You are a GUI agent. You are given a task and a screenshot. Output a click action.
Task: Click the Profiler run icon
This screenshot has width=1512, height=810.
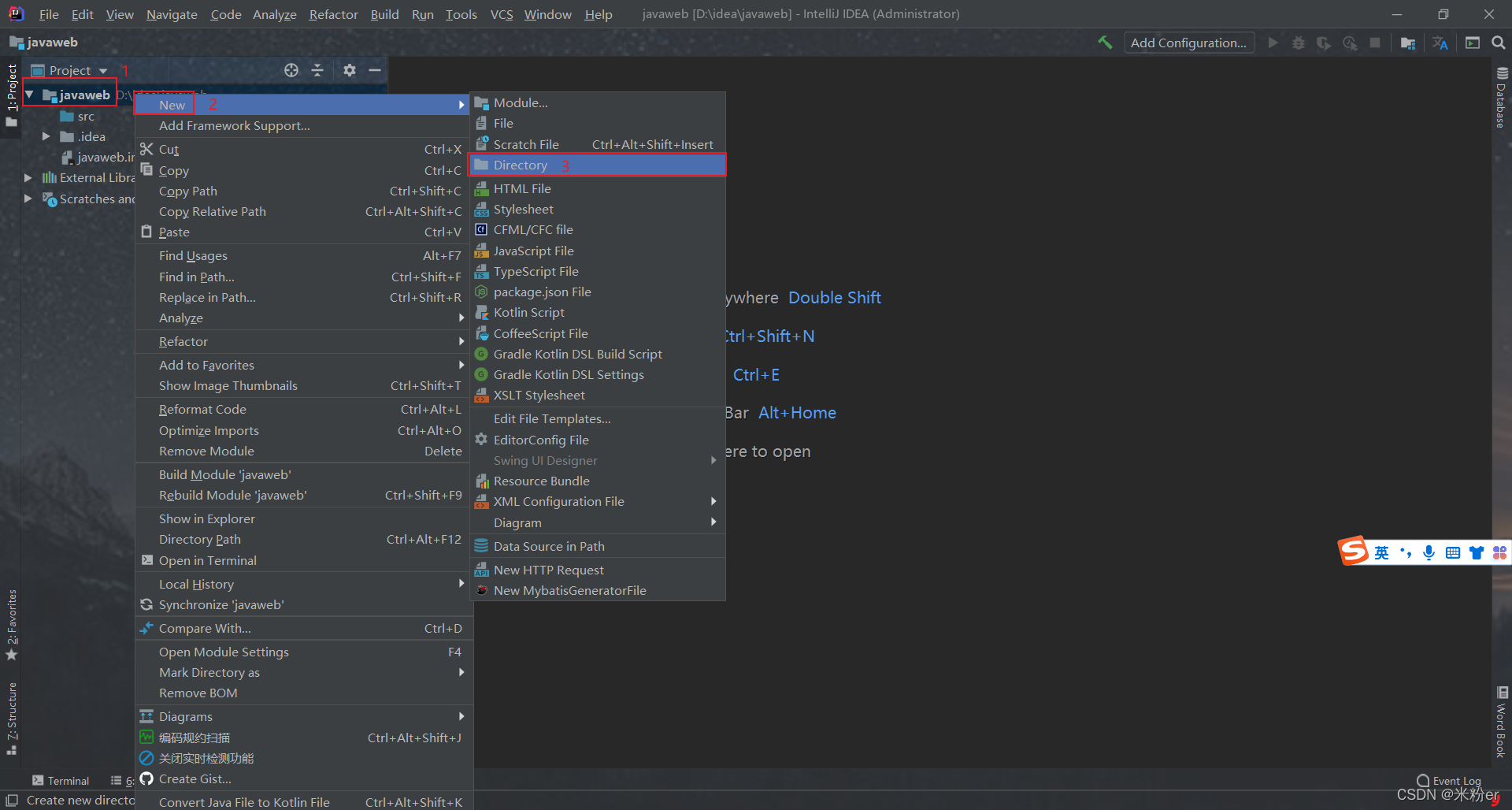coord(1350,43)
